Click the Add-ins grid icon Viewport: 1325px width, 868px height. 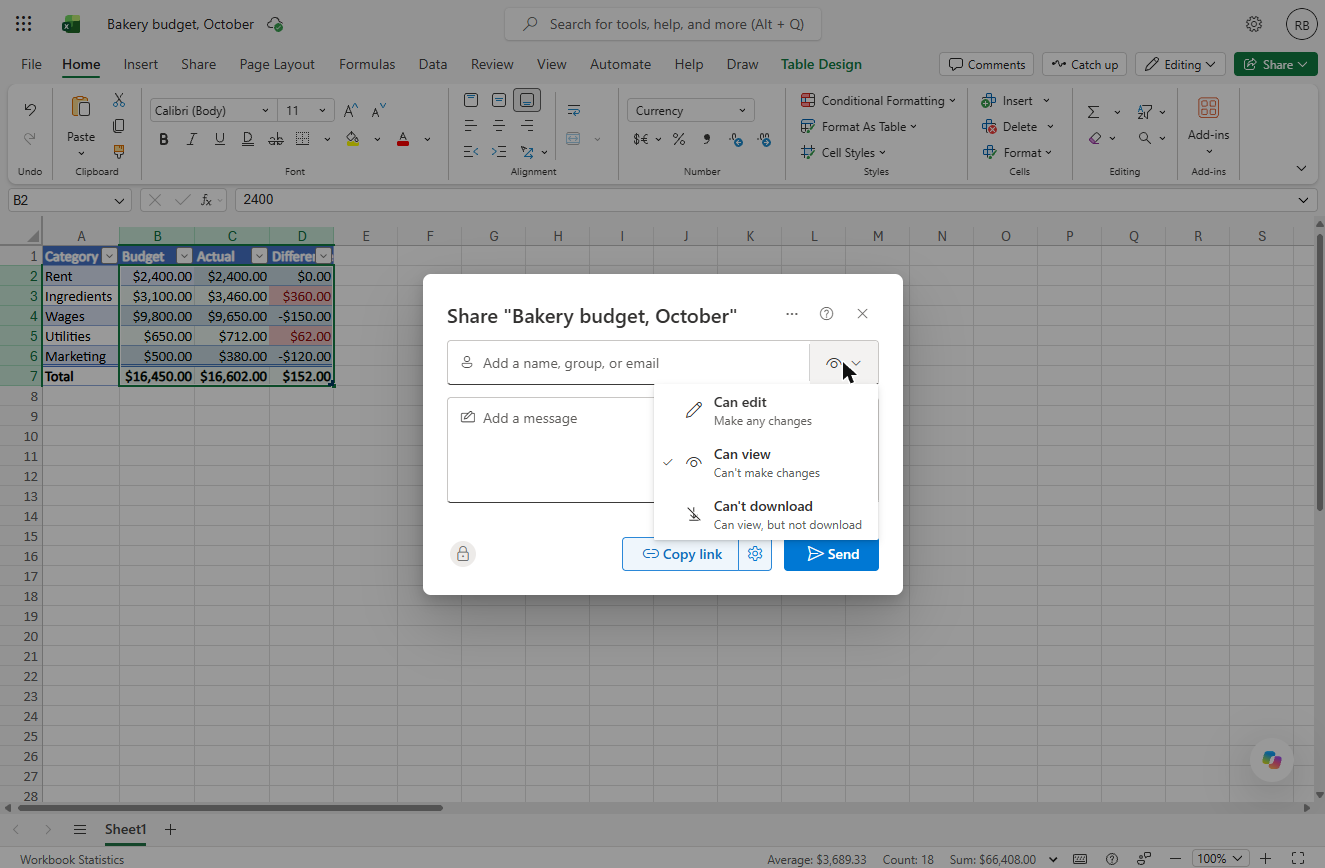pyautogui.click(x=1208, y=108)
